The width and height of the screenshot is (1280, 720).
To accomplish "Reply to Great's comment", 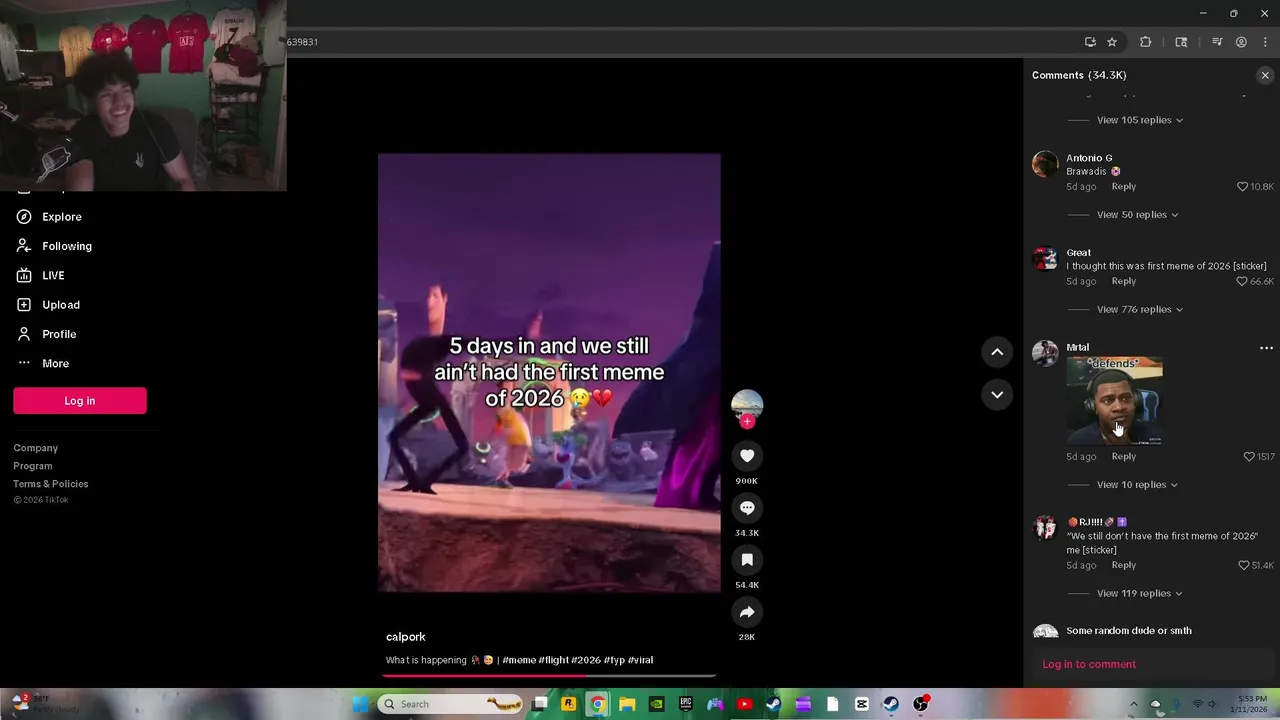I will coord(1124,282).
